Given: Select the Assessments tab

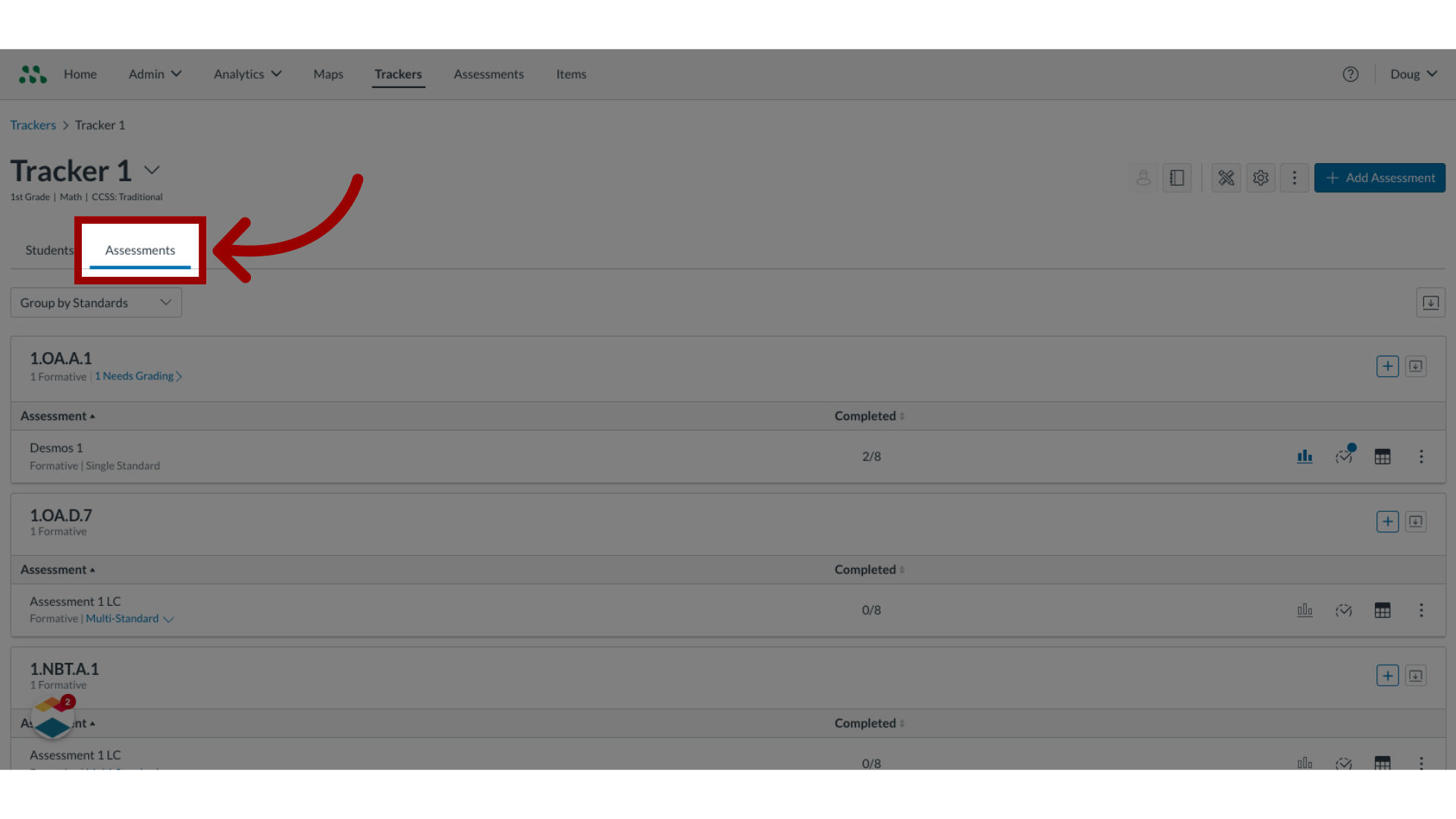Looking at the screenshot, I should pos(140,250).
